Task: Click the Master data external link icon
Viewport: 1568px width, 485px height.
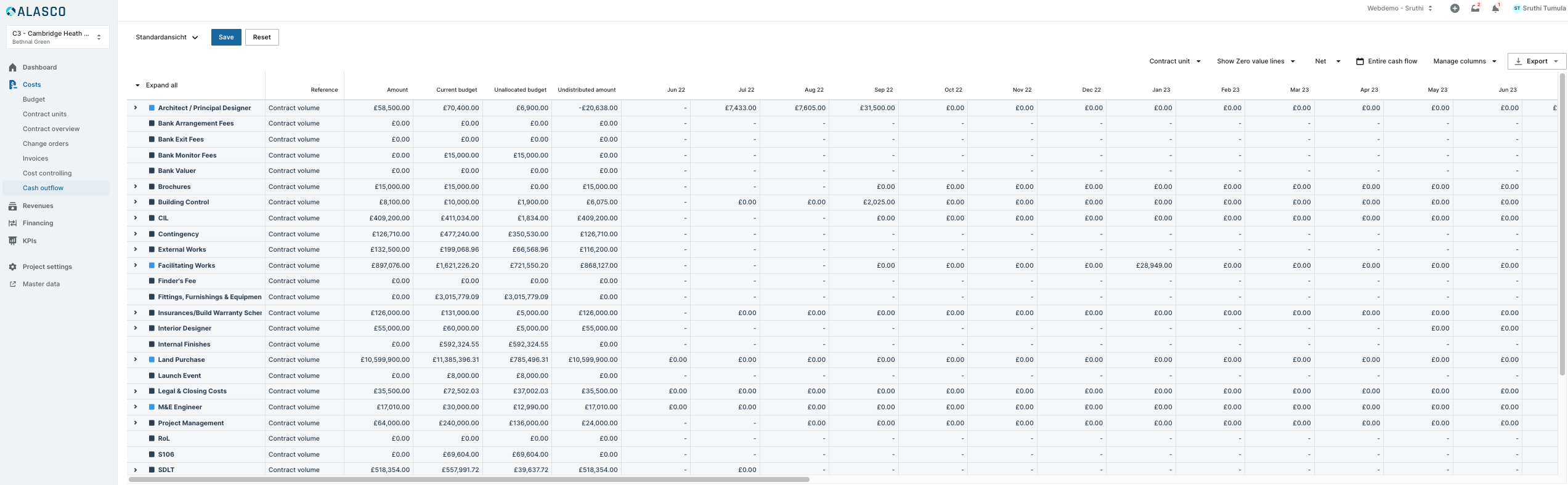Action: (12, 284)
